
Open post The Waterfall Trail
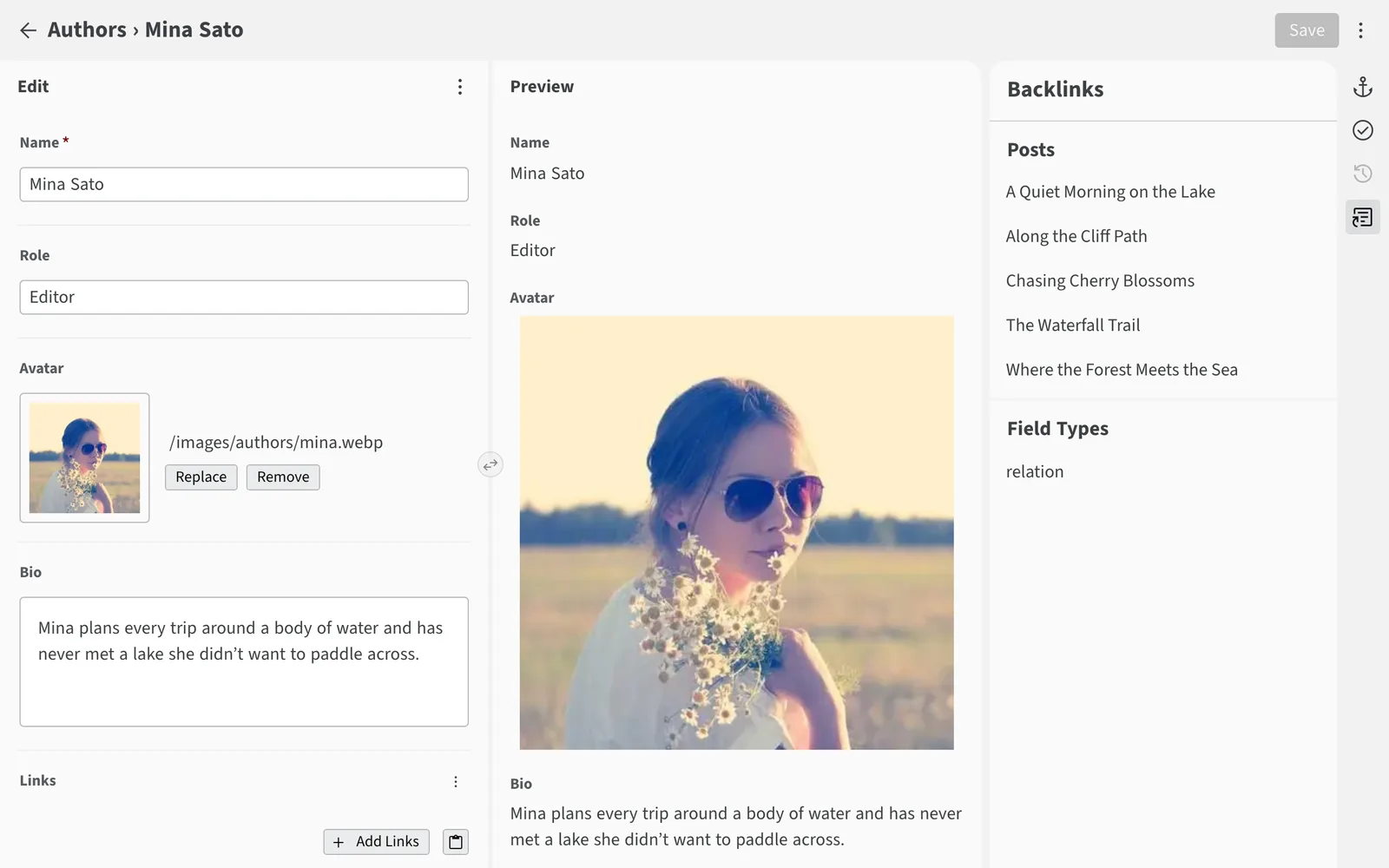[1073, 325]
